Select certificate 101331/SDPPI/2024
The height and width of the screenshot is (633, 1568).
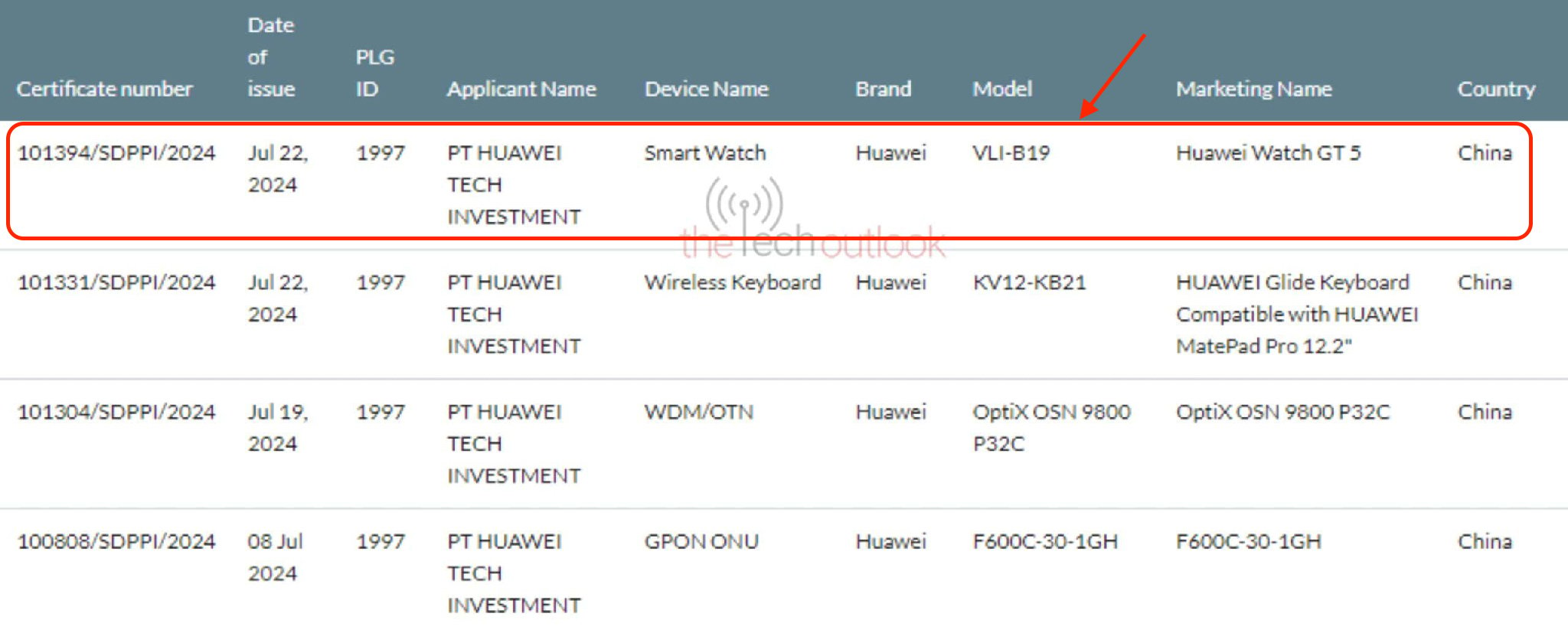pyautogui.click(x=116, y=282)
